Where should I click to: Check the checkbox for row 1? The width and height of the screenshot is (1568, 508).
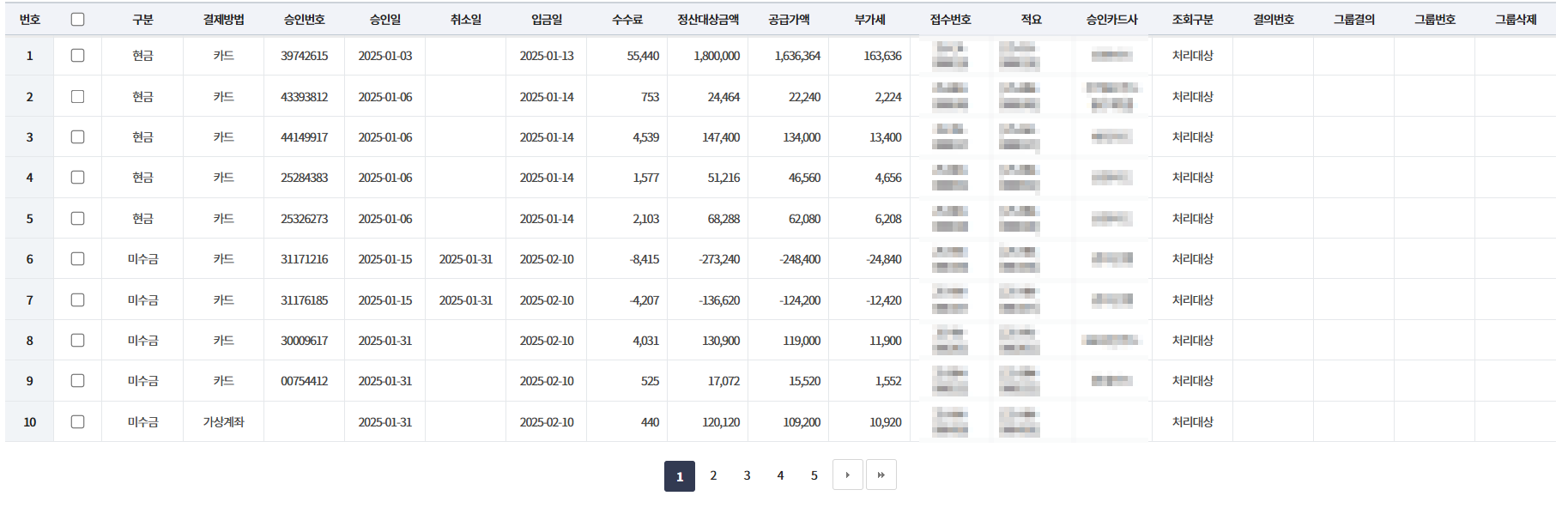[x=77, y=56]
